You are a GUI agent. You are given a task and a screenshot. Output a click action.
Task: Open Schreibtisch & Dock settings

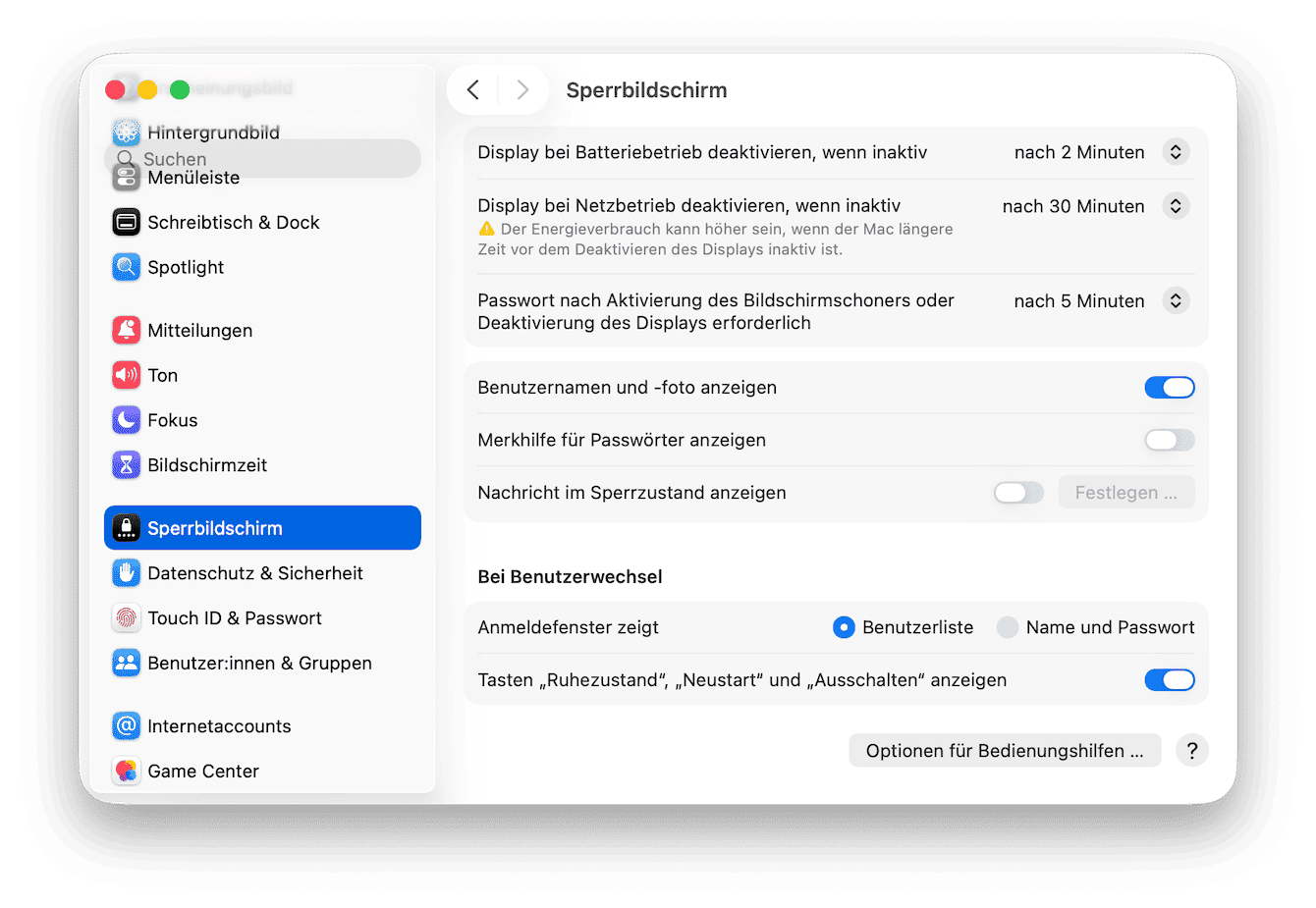coord(262,222)
